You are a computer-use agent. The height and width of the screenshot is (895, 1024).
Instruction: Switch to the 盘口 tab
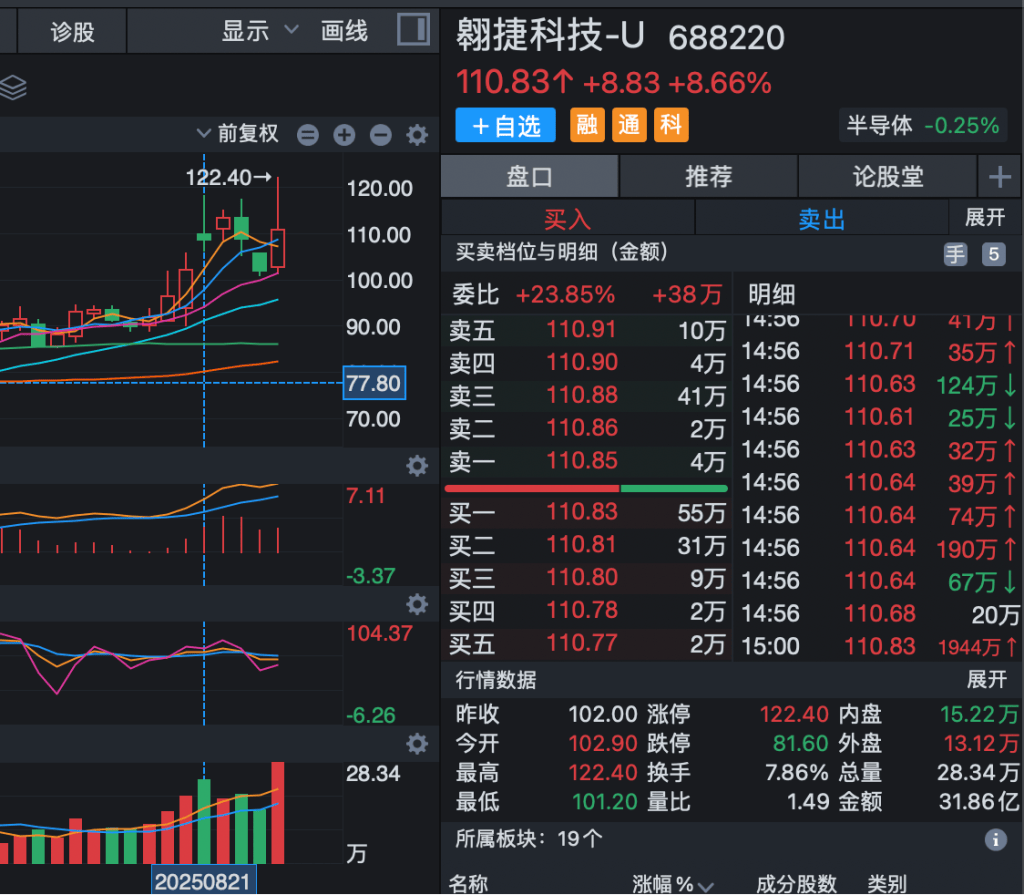point(530,176)
